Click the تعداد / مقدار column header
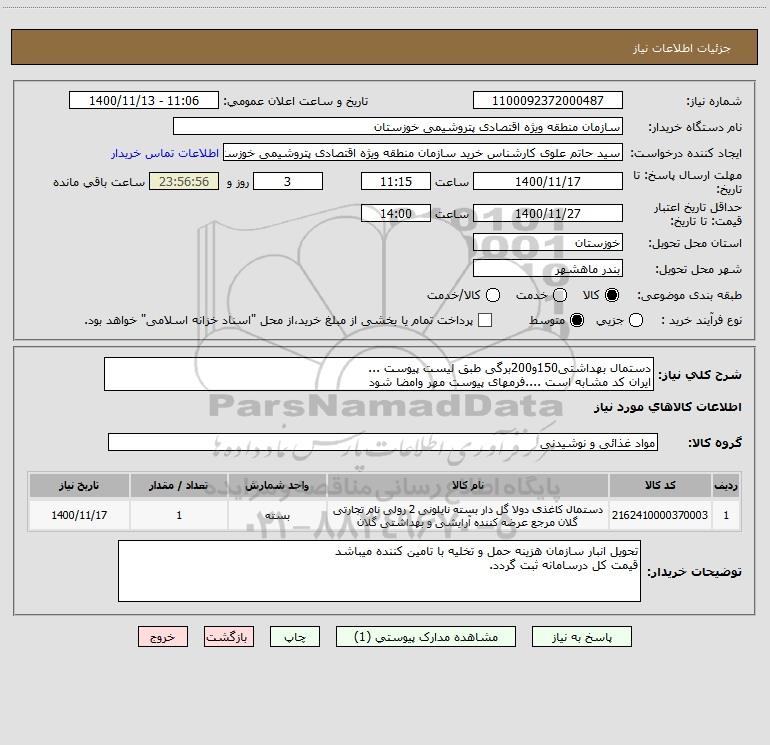 (179, 486)
